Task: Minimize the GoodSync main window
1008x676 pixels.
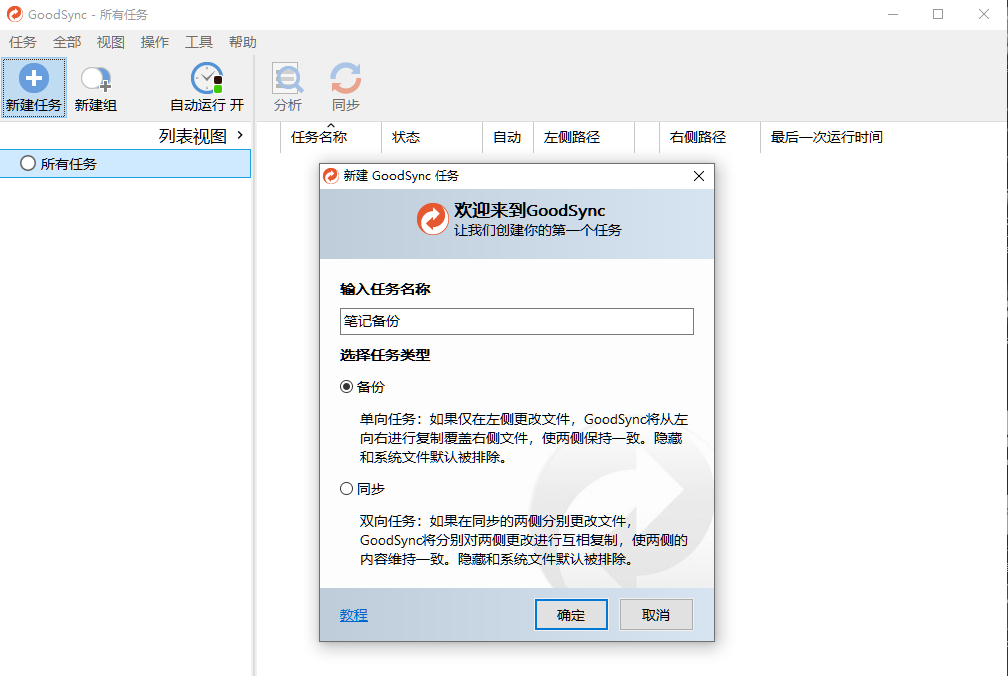Action: point(893,14)
